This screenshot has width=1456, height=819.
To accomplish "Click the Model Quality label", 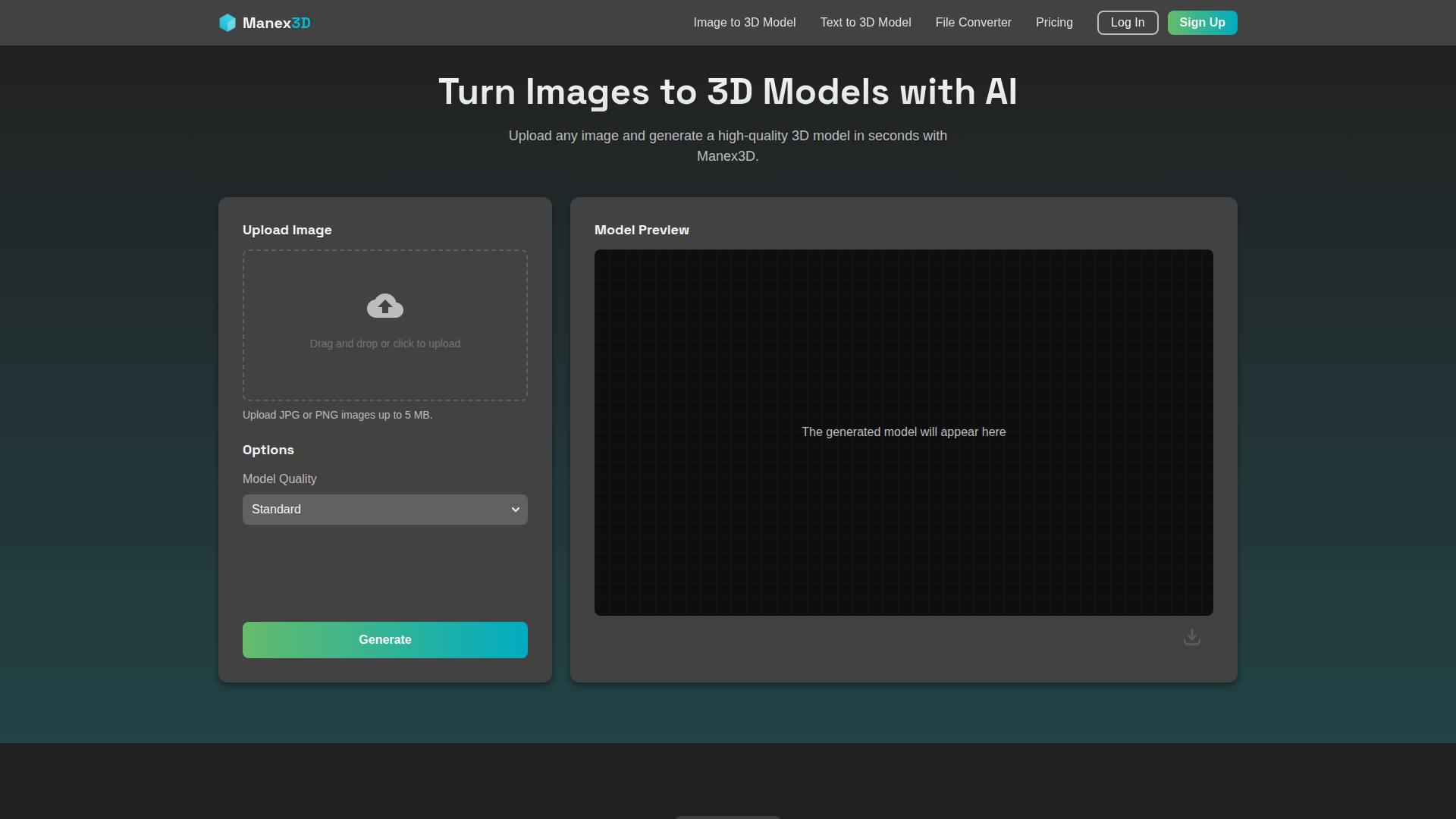I will point(279,479).
